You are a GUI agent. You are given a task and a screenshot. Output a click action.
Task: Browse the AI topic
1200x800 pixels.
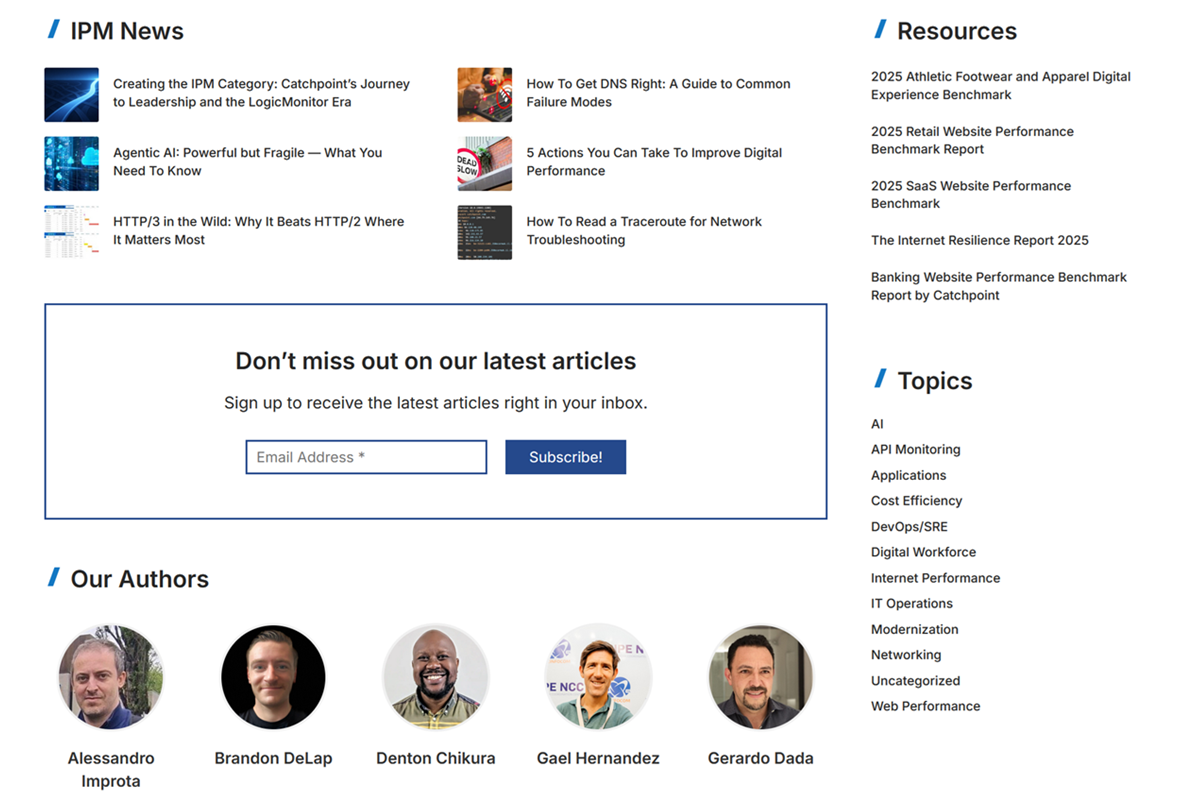(877, 423)
